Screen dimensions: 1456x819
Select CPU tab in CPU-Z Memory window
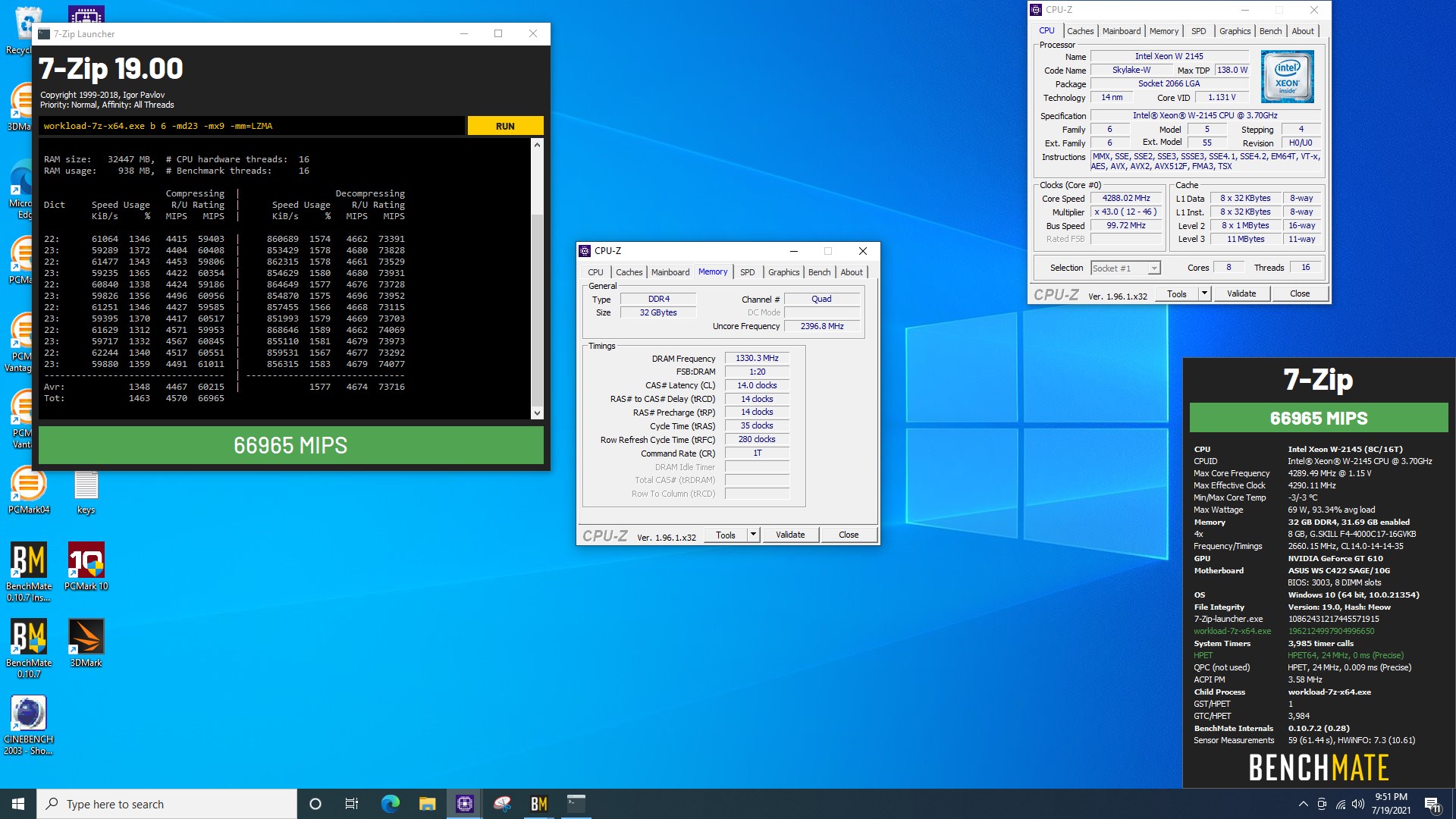click(595, 272)
